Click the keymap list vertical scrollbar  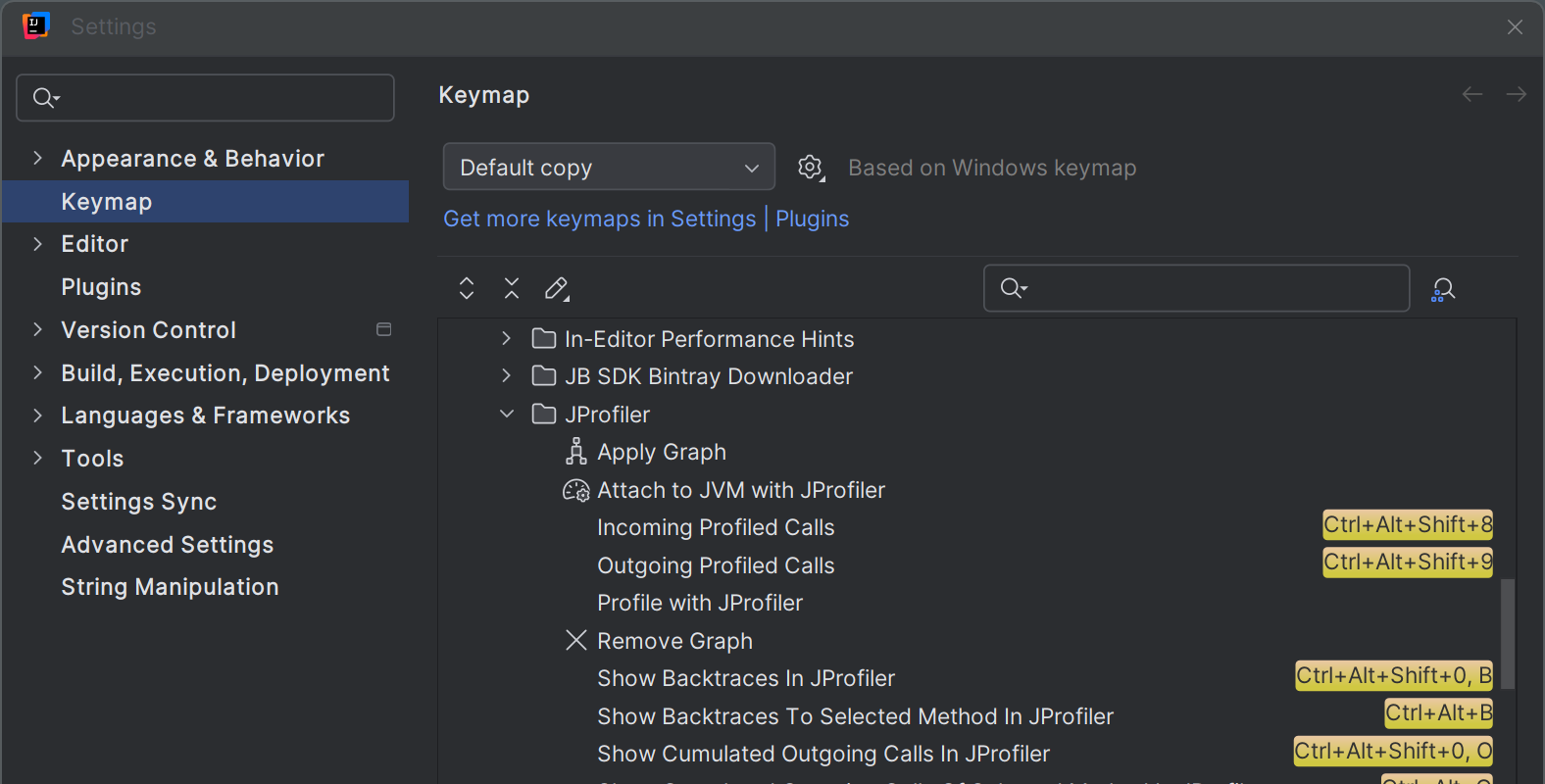(x=1508, y=633)
